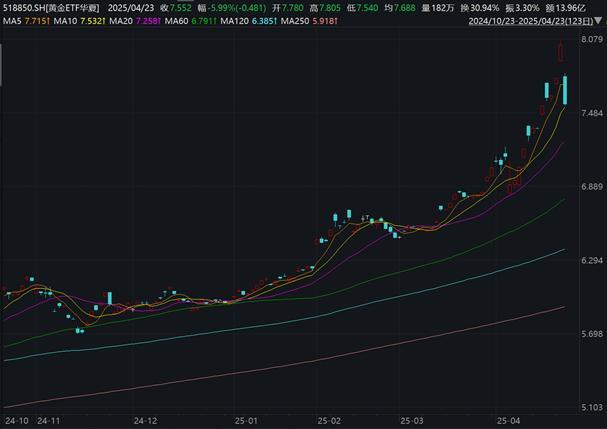Screen dimensions: 607x429
Task: Click the turnover amount 13.96亿 value
Action: click(x=571, y=8)
